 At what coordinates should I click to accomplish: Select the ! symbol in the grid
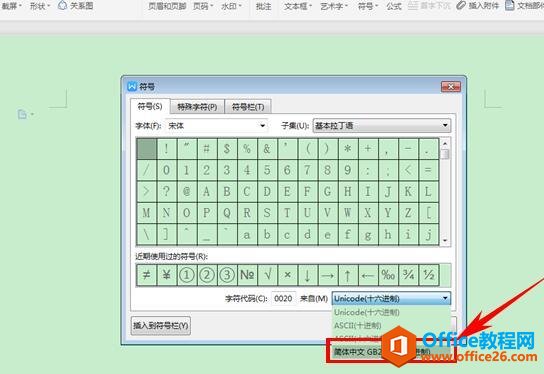[x=167, y=149]
